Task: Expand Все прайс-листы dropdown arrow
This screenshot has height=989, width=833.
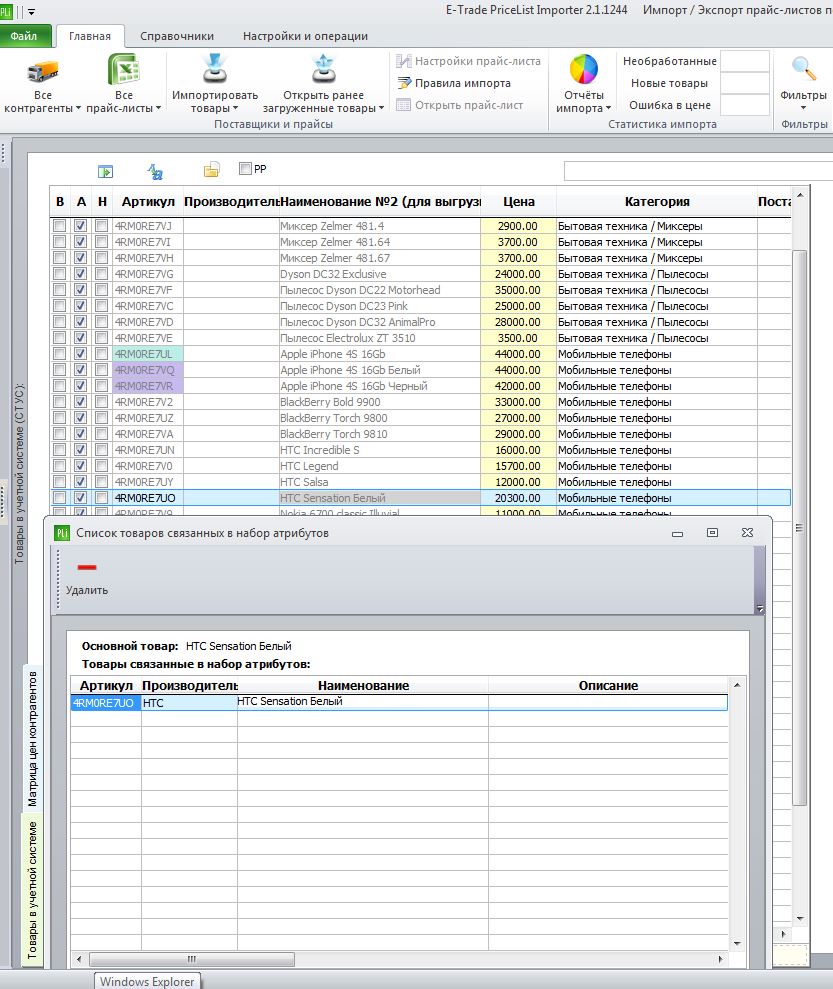Action: click(x=158, y=108)
